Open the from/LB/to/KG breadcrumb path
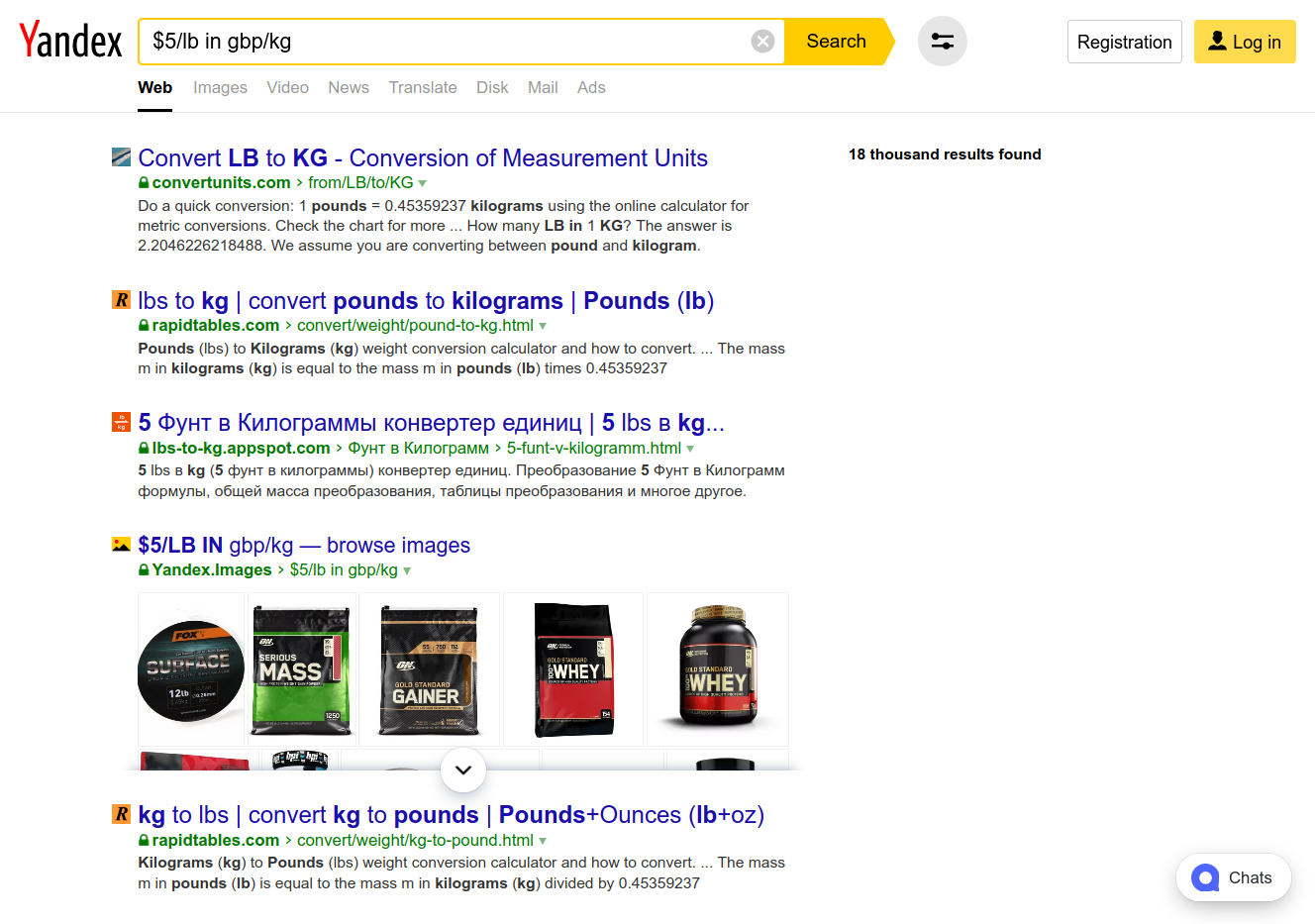 [360, 182]
